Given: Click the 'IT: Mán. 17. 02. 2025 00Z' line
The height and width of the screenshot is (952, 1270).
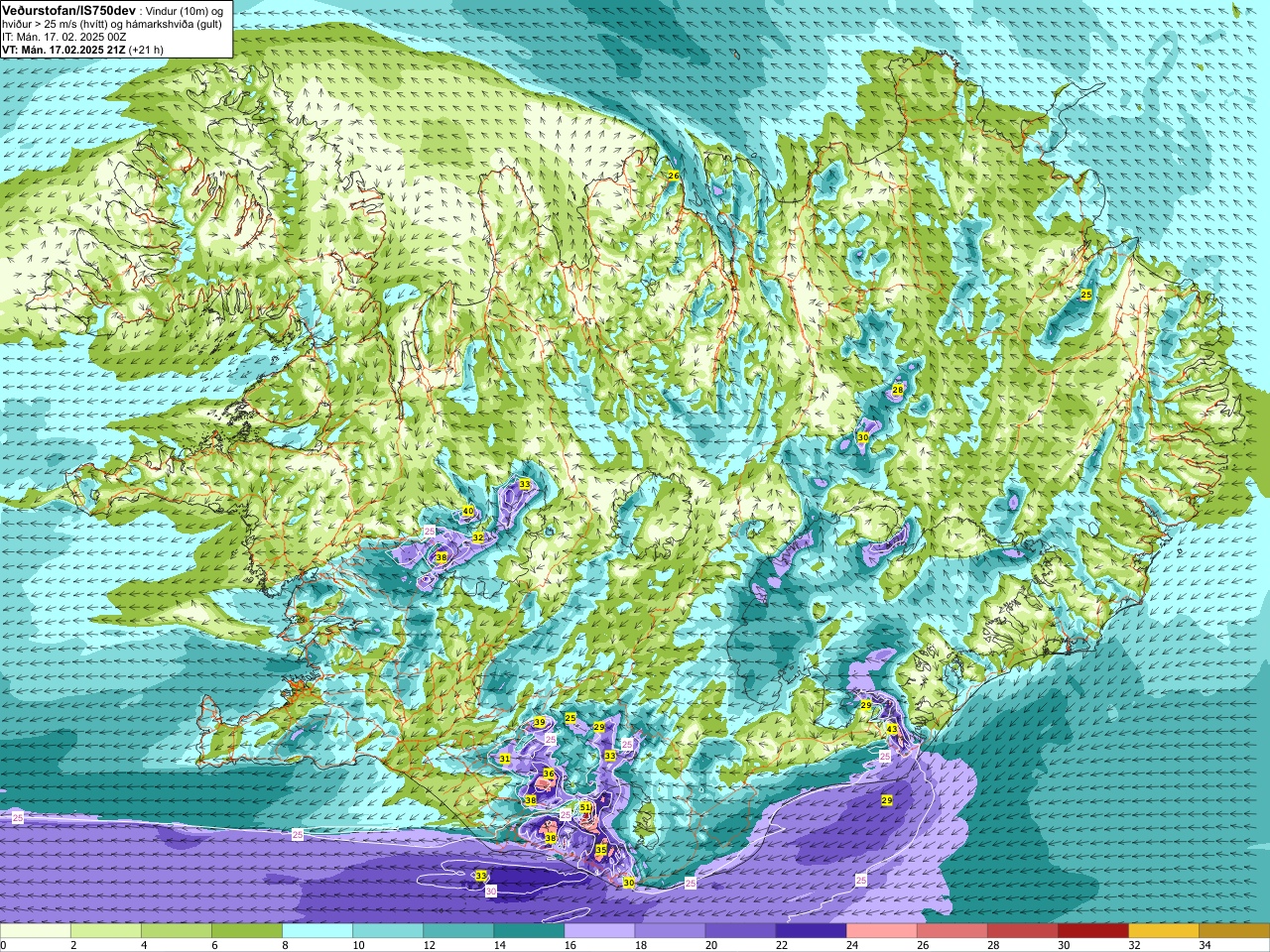Looking at the screenshot, I should click(63, 37).
